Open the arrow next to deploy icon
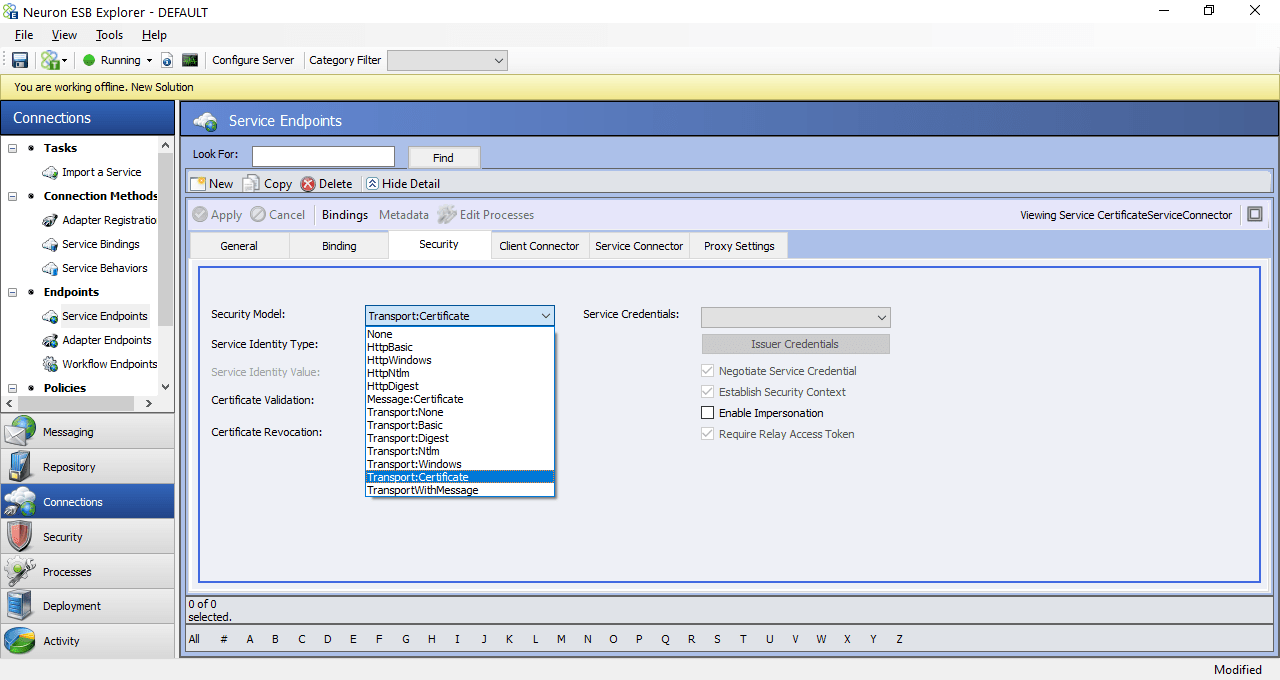This screenshot has height=680, width=1280. click(x=64, y=60)
